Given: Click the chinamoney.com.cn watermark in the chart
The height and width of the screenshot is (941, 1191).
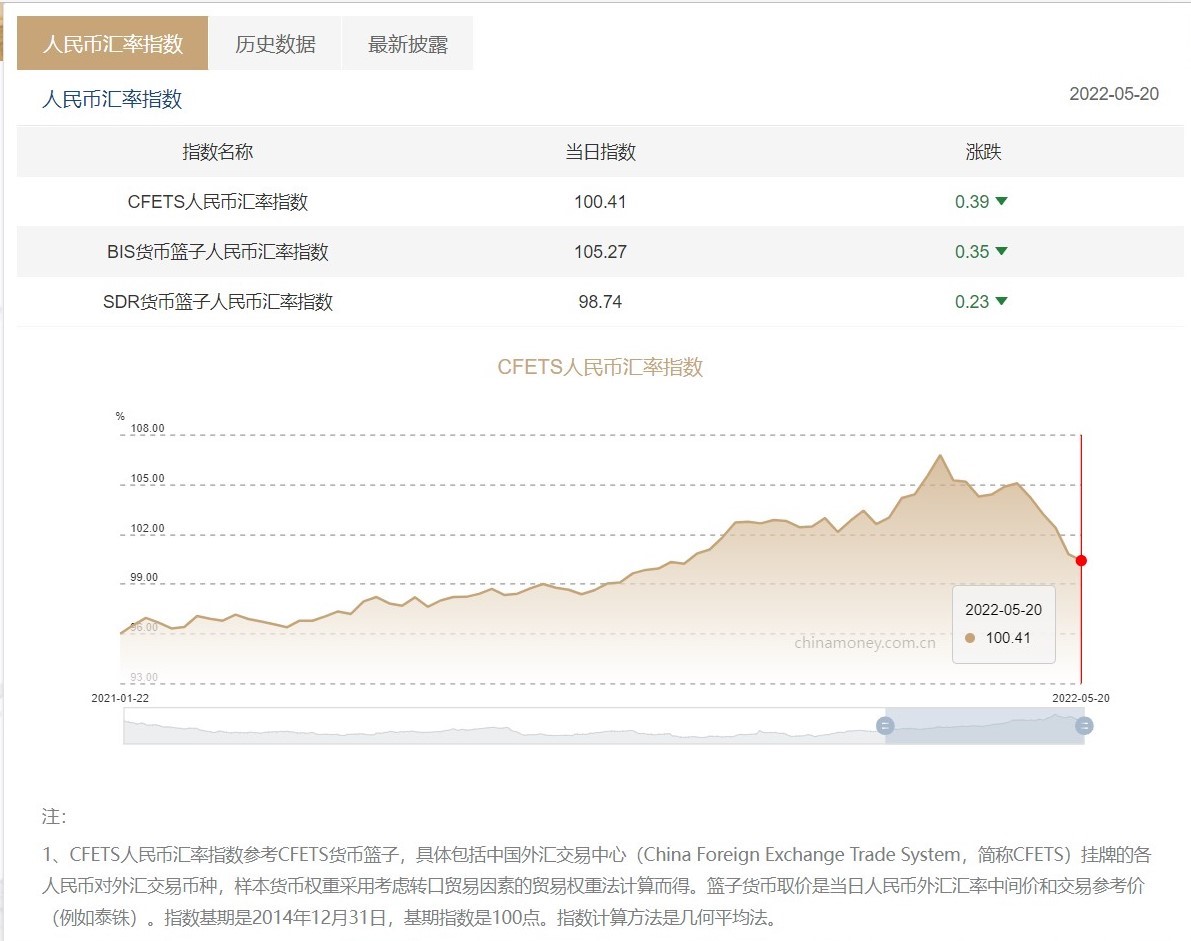Looking at the screenshot, I should (x=865, y=643).
